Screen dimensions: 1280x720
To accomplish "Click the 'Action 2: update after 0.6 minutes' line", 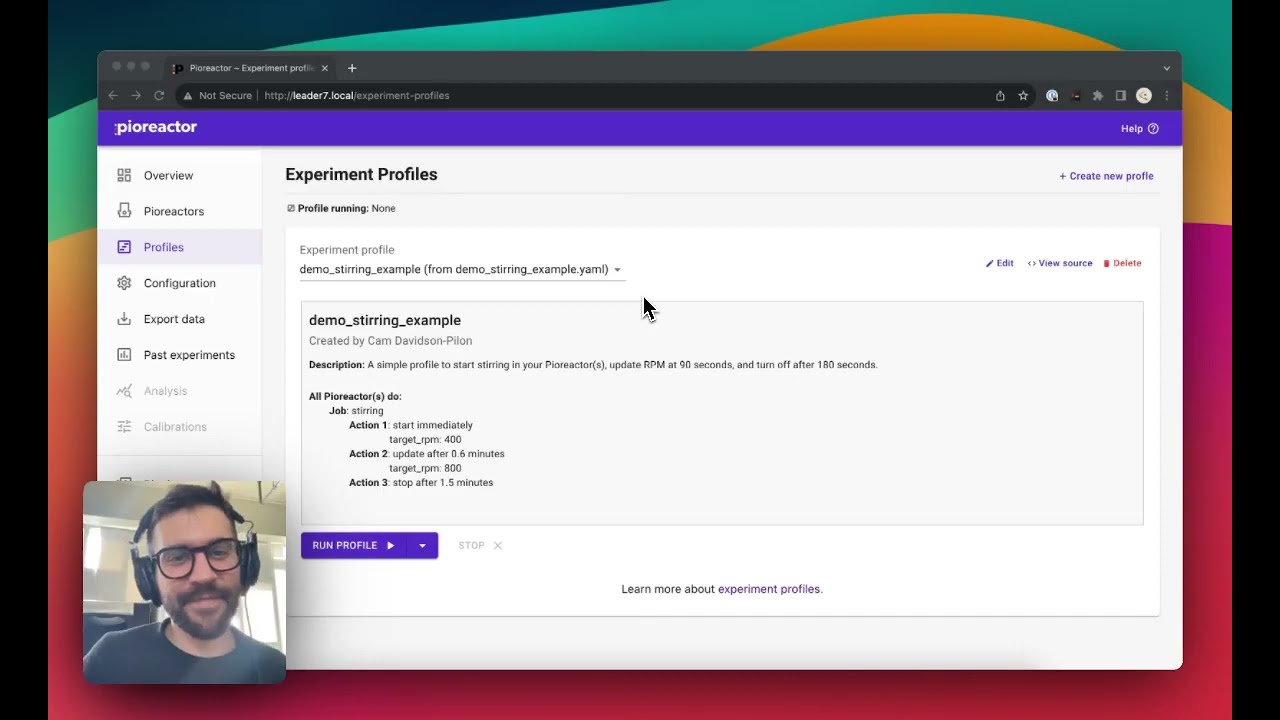I will 427,454.
